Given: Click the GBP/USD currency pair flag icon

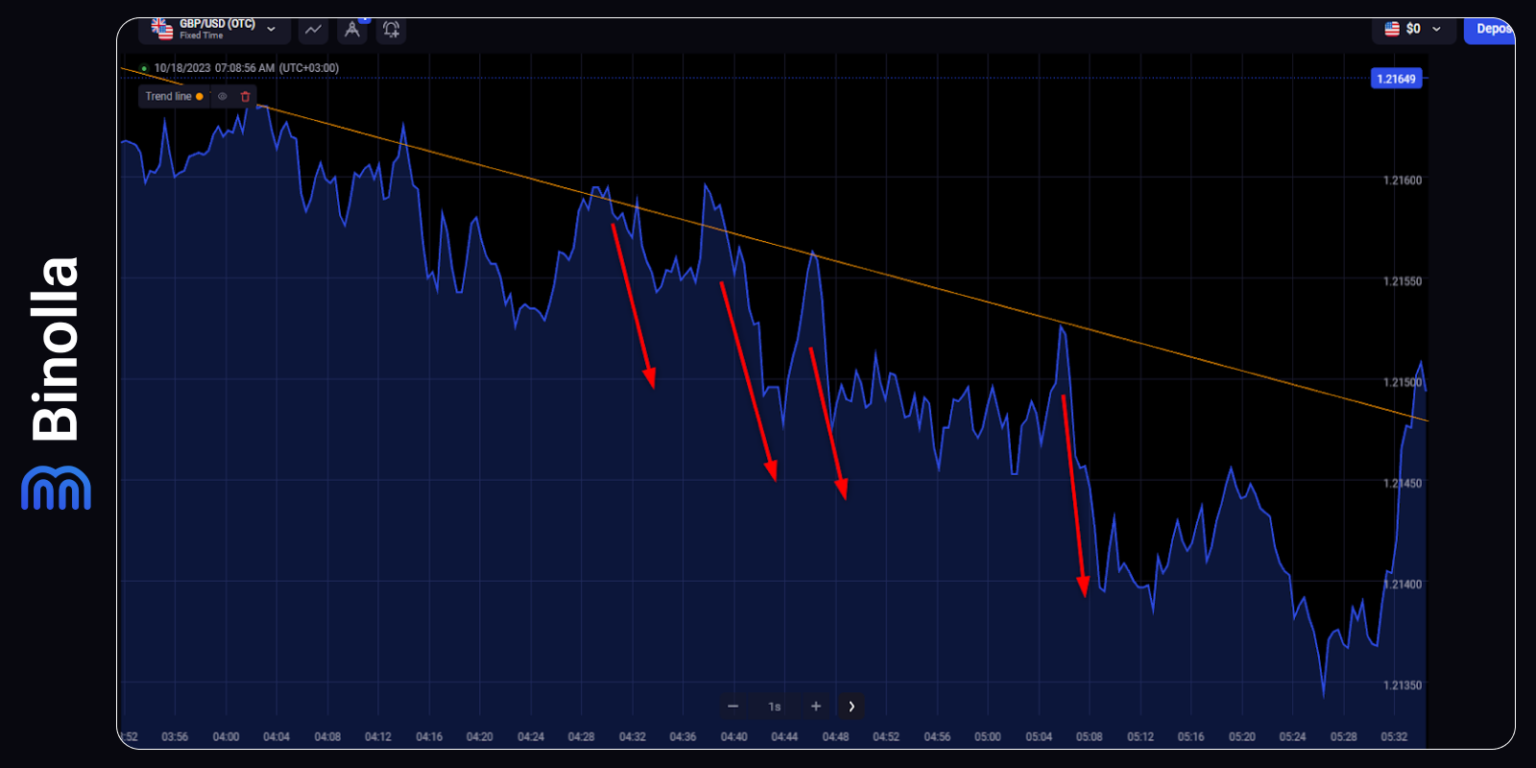Looking at the screenshot, I should (162, 29).
